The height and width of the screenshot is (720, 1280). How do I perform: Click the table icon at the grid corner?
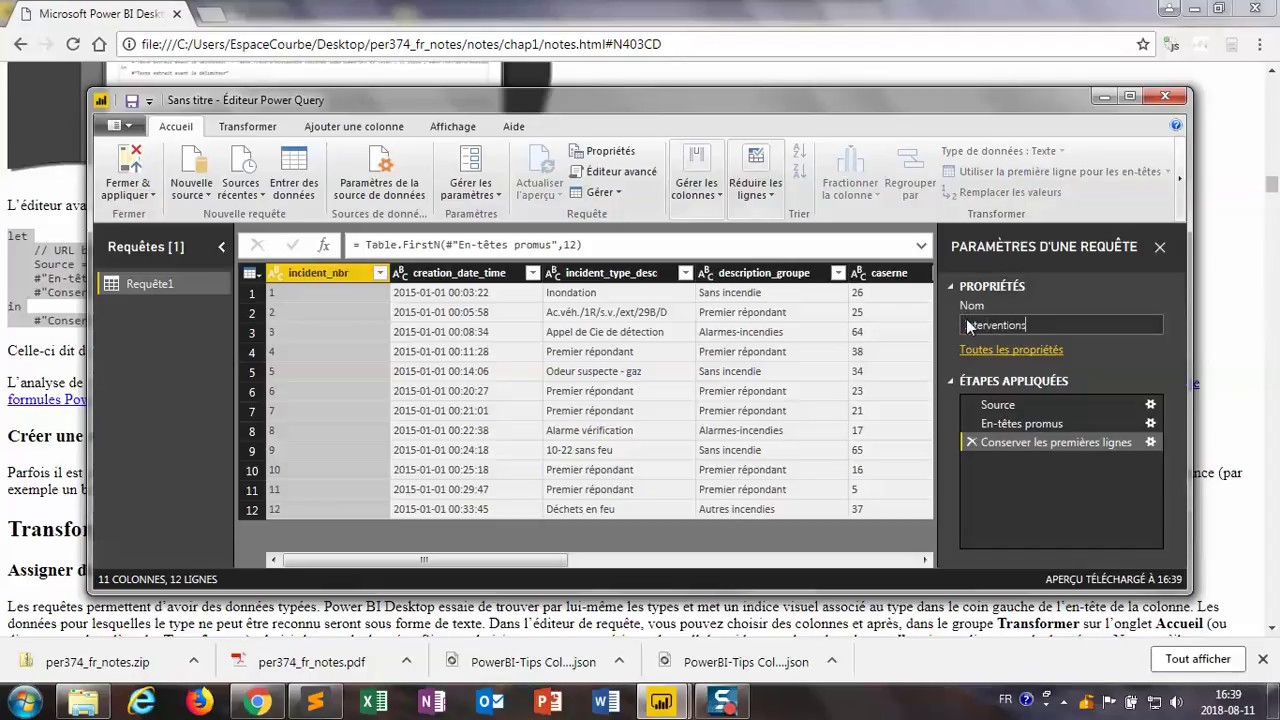click(x=250, y=273)
